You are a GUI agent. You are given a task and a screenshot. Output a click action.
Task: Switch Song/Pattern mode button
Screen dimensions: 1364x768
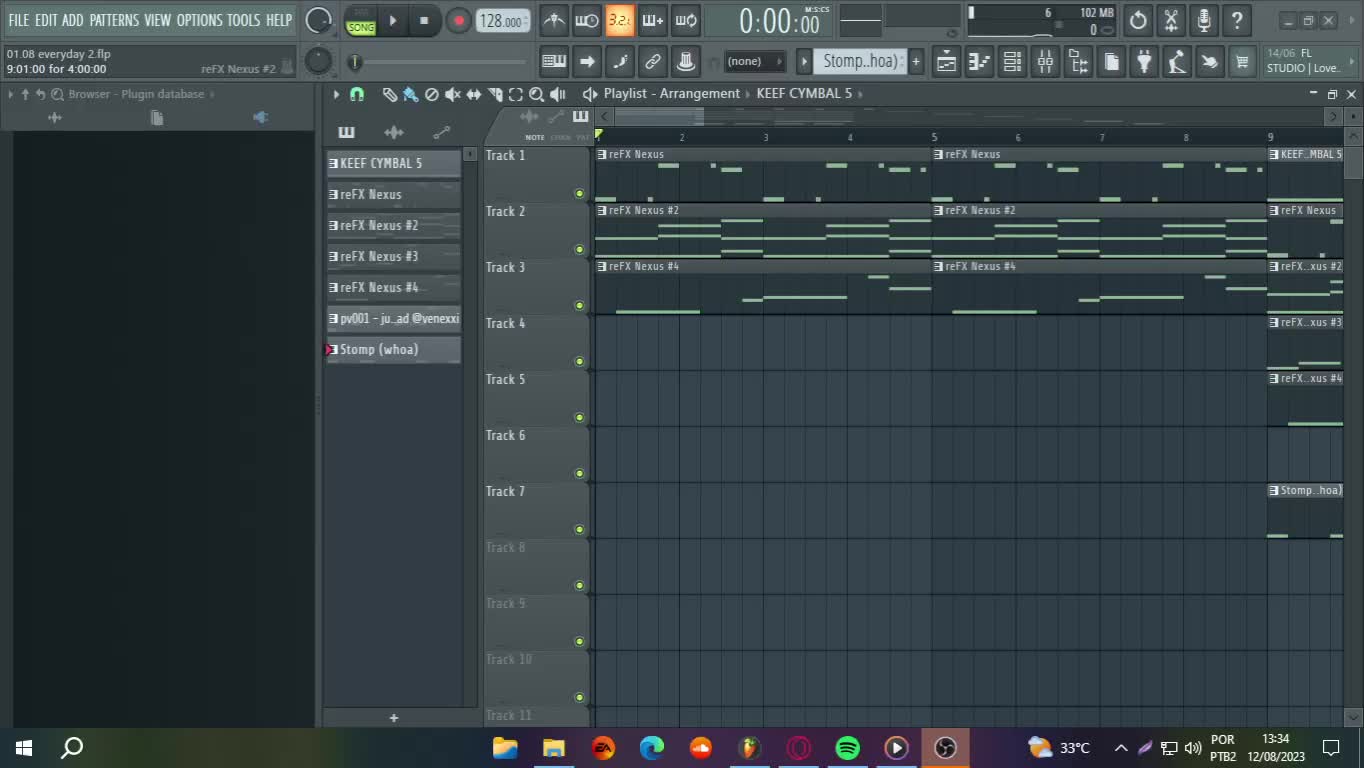point(361,21)
